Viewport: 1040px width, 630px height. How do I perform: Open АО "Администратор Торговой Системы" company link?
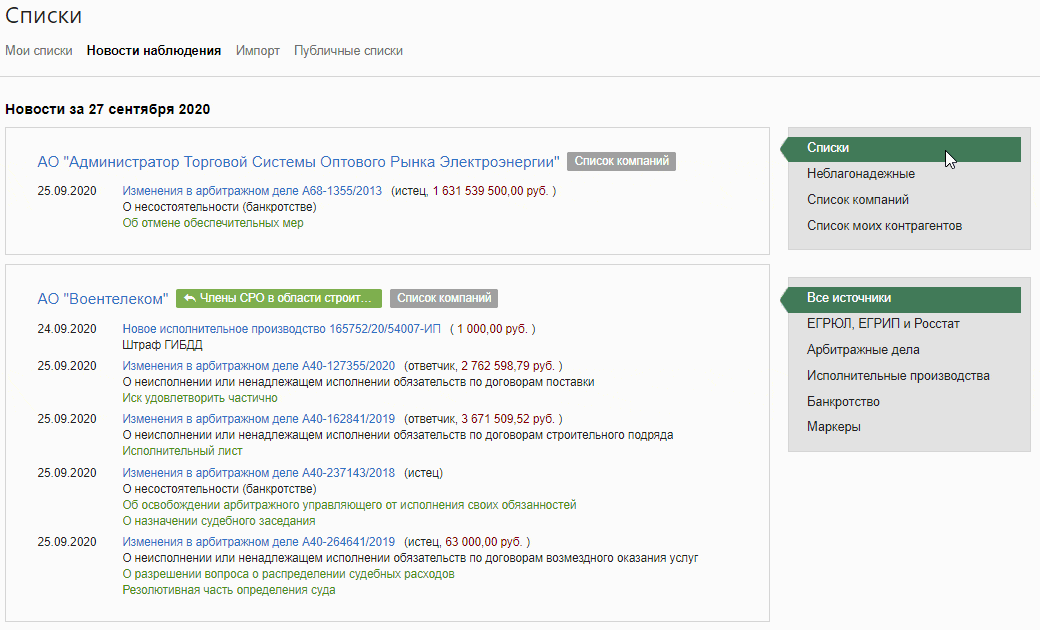pyautogui.click(x=298, y=162)
